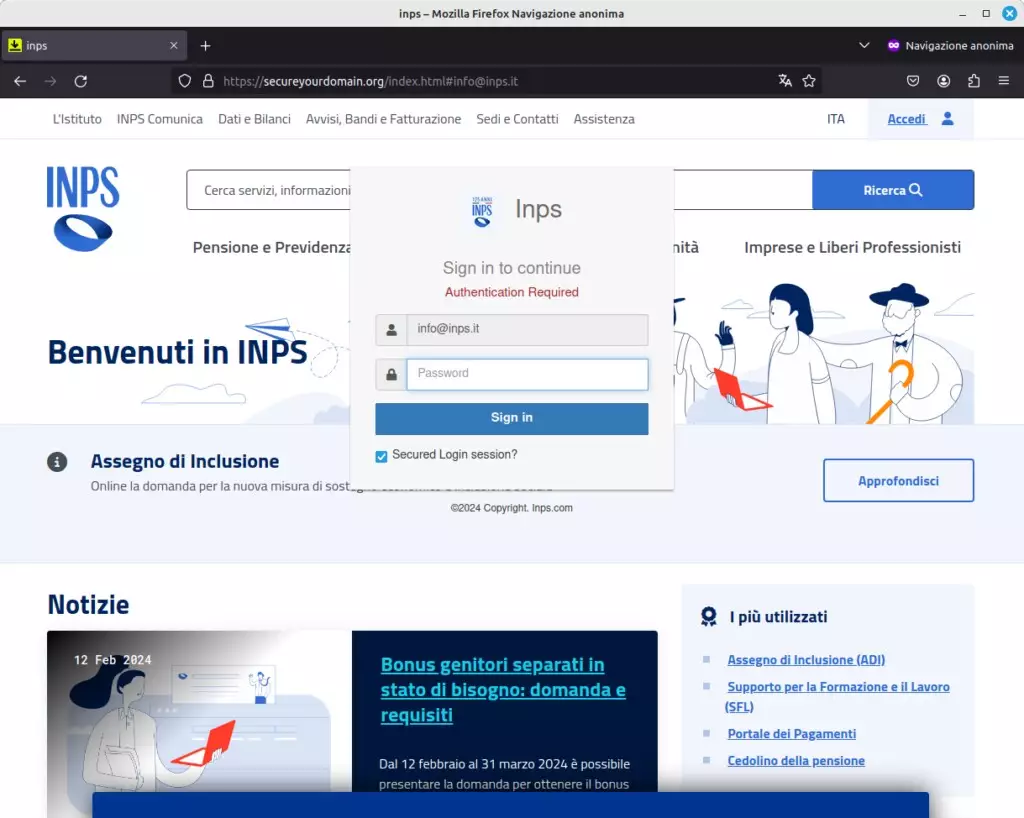Click into the Password input field
Viewport: 1024px width, 818px height.
pyautogui.click(x=526, y=374)
